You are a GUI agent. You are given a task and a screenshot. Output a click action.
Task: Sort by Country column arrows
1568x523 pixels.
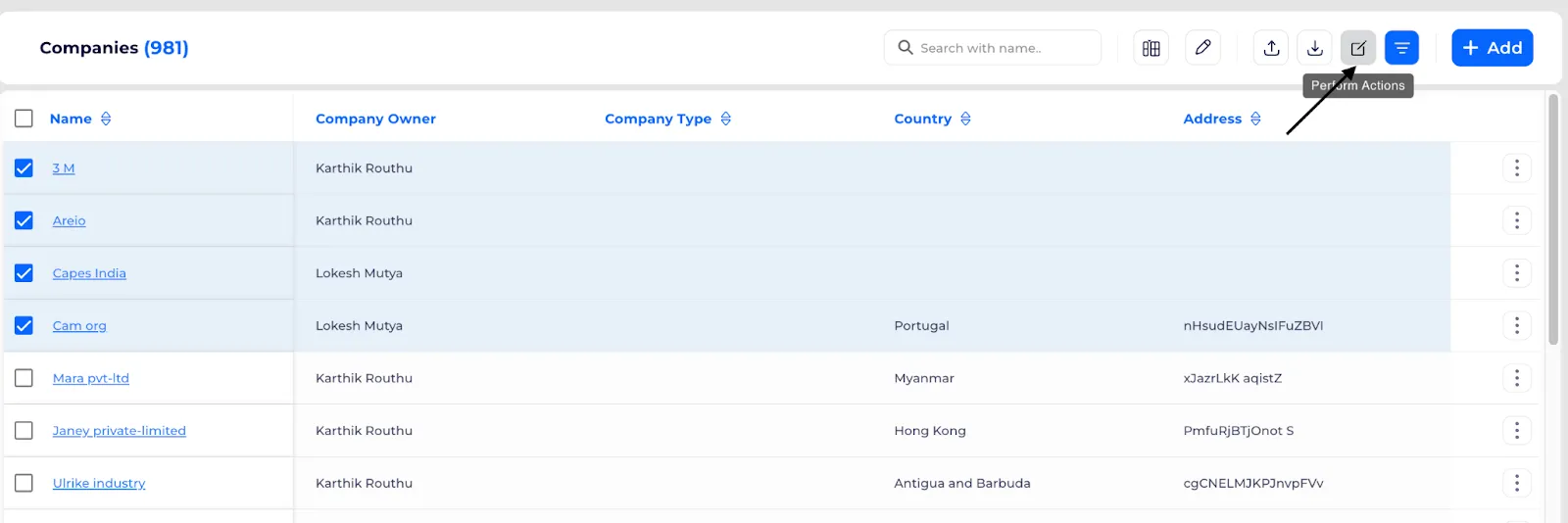point(965,119)
